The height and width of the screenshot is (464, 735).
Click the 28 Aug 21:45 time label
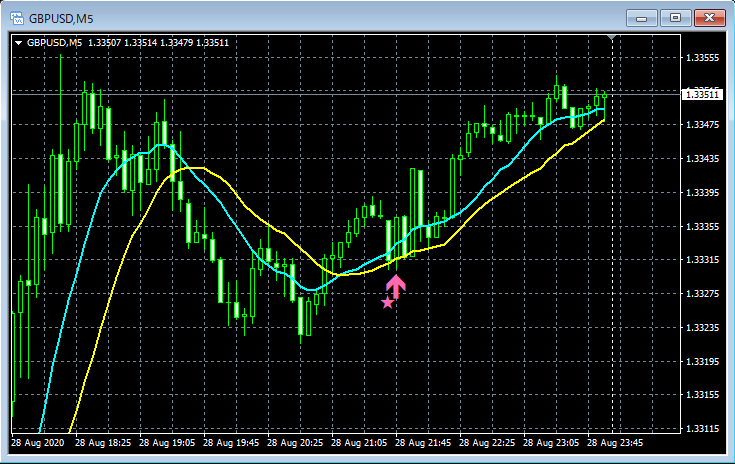click(423, 442)
